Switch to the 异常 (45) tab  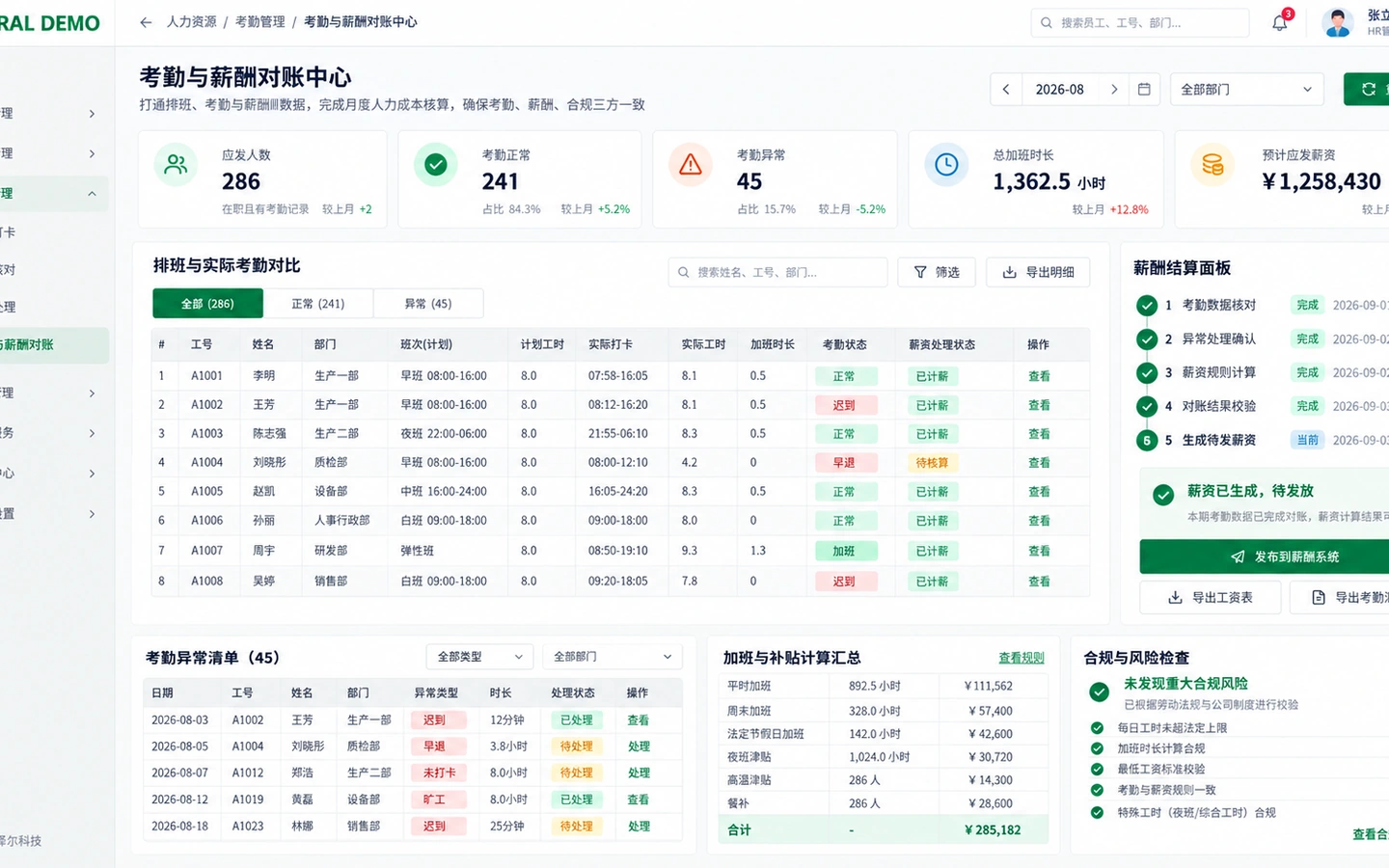tap(428, 304)
